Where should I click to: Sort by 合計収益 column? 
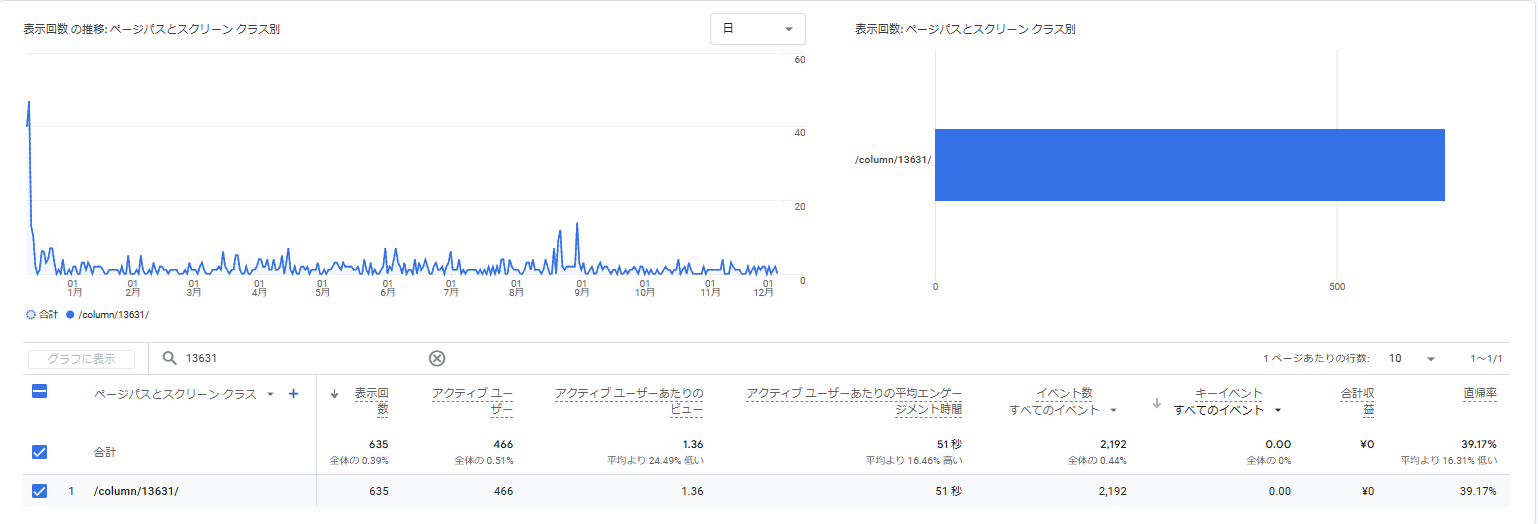(x=1358, y=401)
